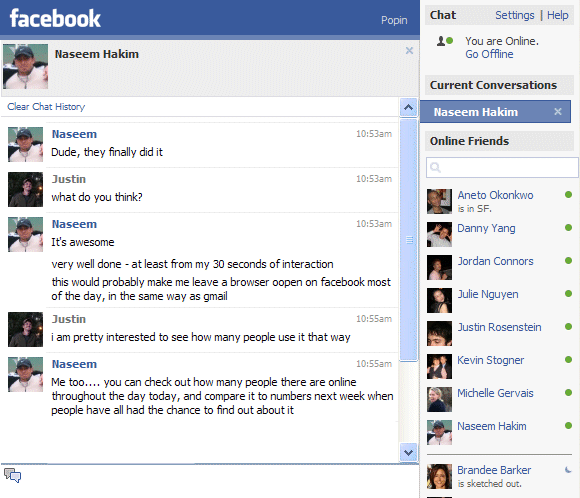Click 'is in SF.' status text
Screen dimensions: 580x498
coord(475,209)
